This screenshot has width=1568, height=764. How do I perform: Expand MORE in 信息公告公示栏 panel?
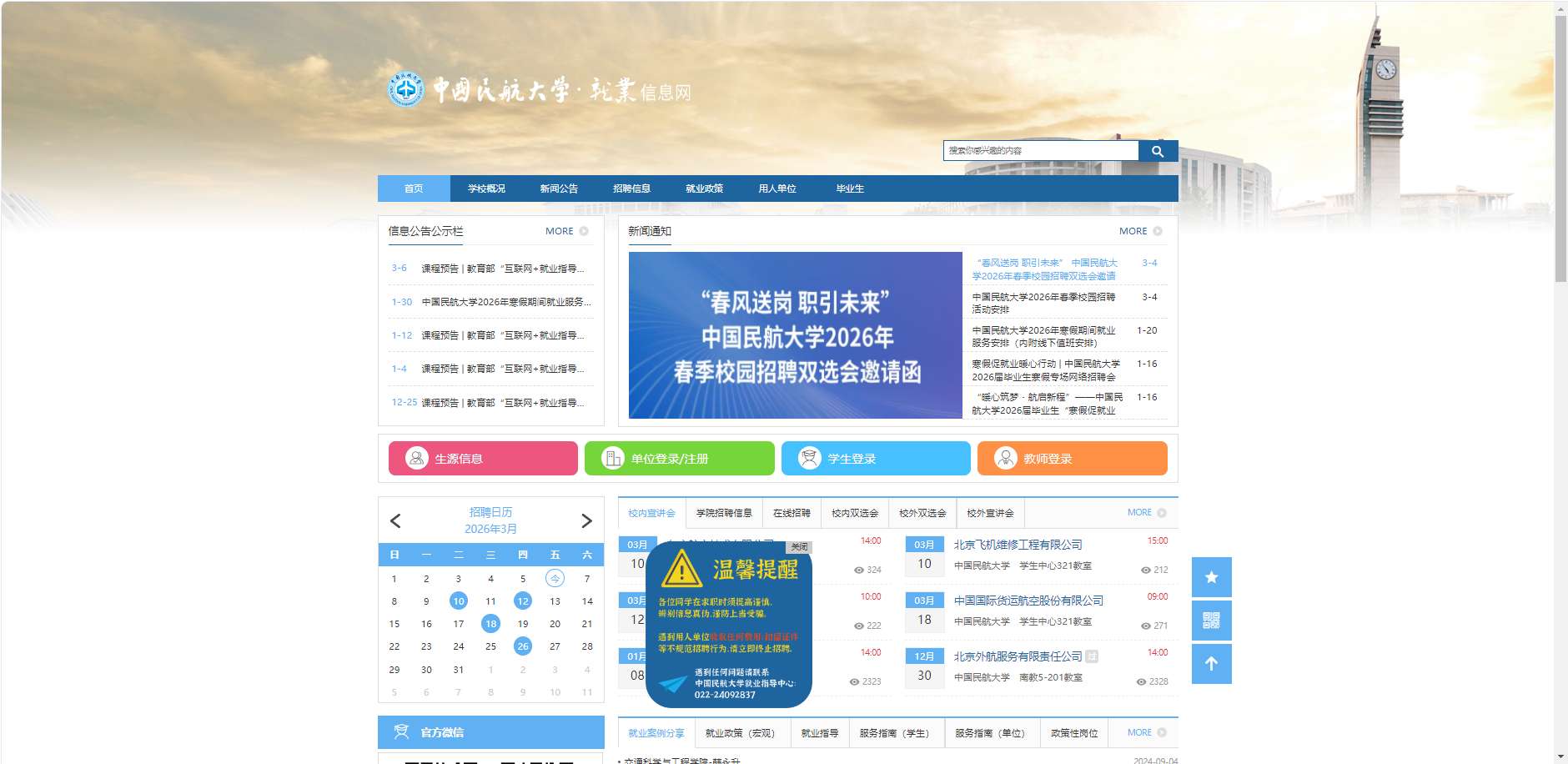[x=566, y=231]
